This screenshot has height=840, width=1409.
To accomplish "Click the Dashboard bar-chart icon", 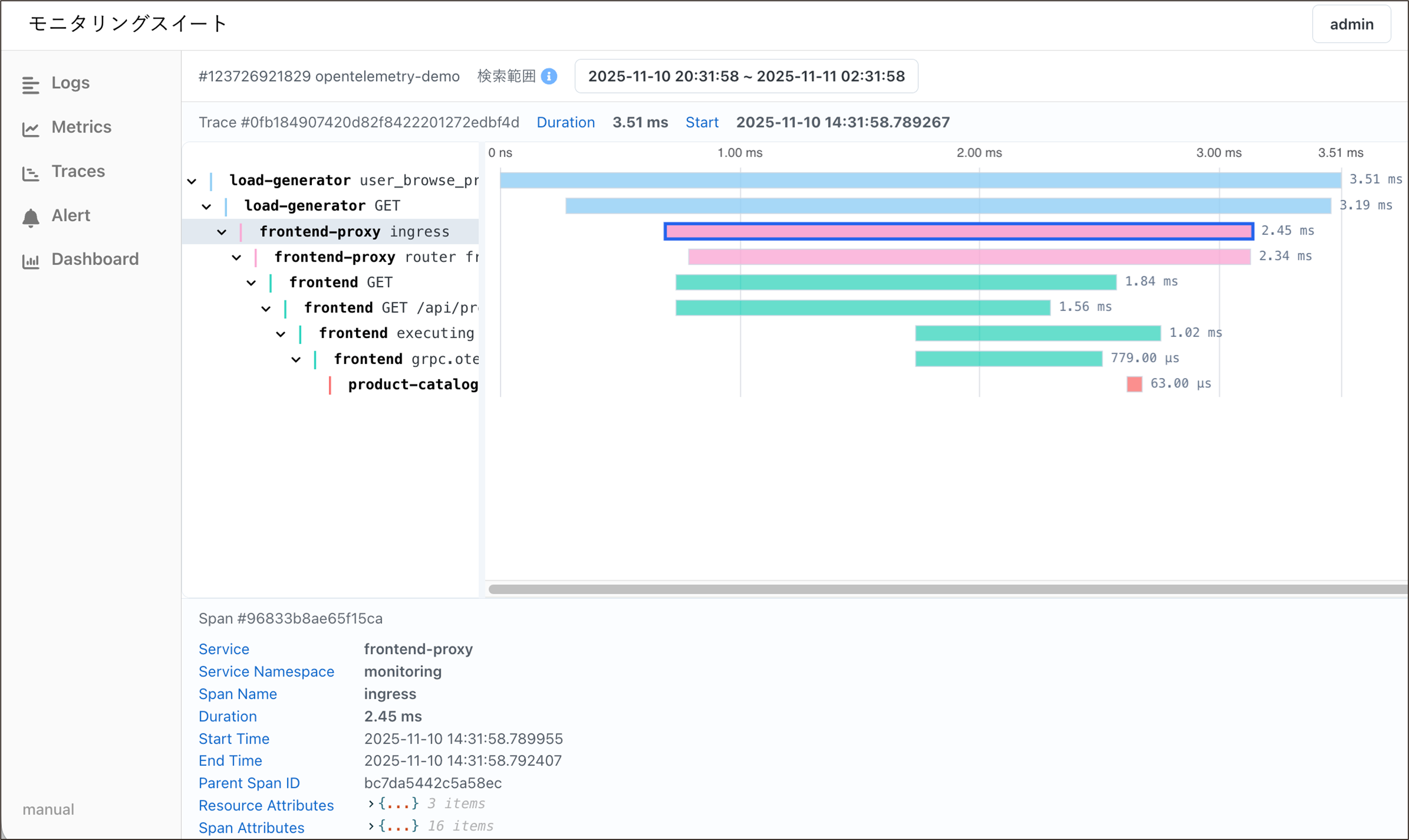I will point(31,261).
